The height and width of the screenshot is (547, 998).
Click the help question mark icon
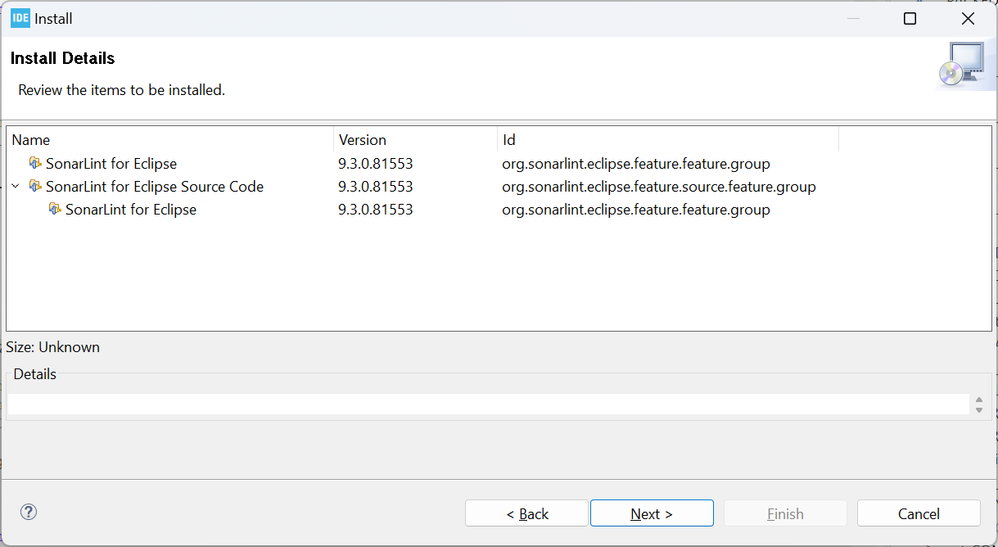(29, 512)
